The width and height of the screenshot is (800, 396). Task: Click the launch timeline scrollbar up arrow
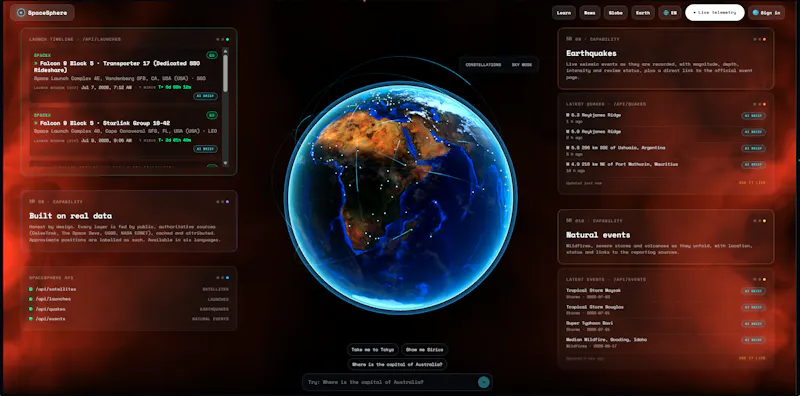coord(226,51)
